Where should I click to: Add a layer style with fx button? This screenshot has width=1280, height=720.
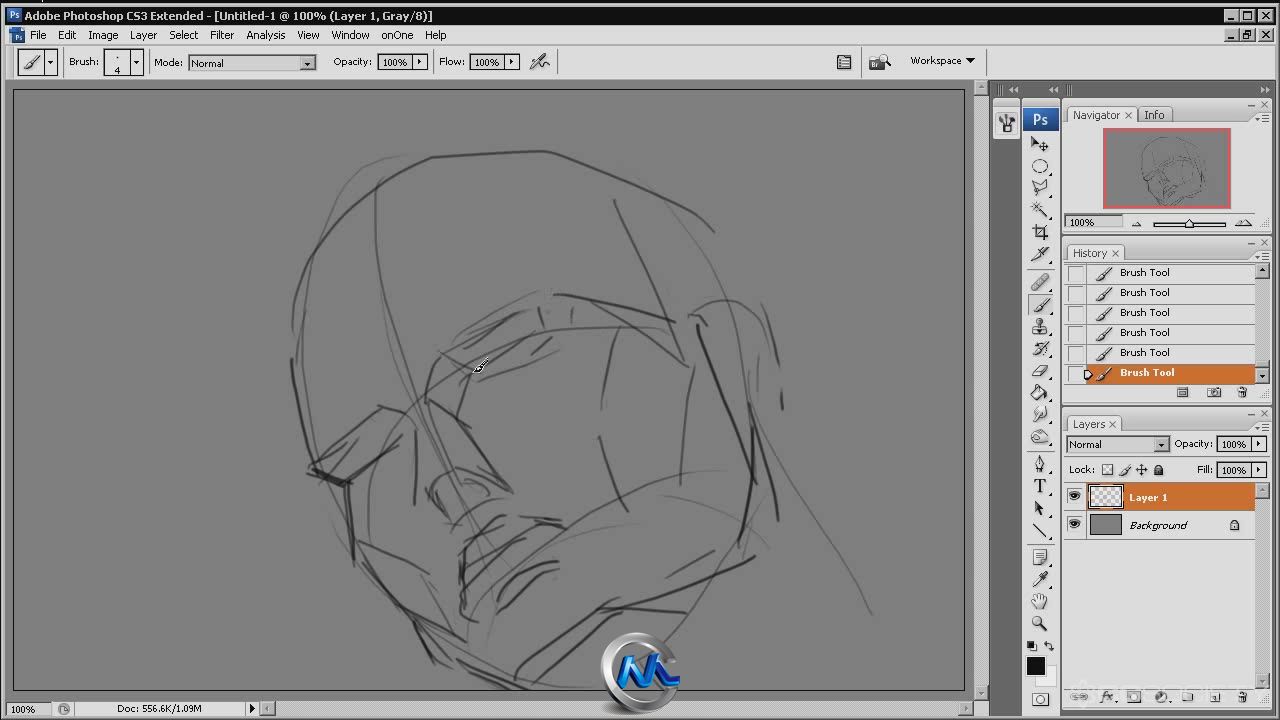tap(1108, 697)
